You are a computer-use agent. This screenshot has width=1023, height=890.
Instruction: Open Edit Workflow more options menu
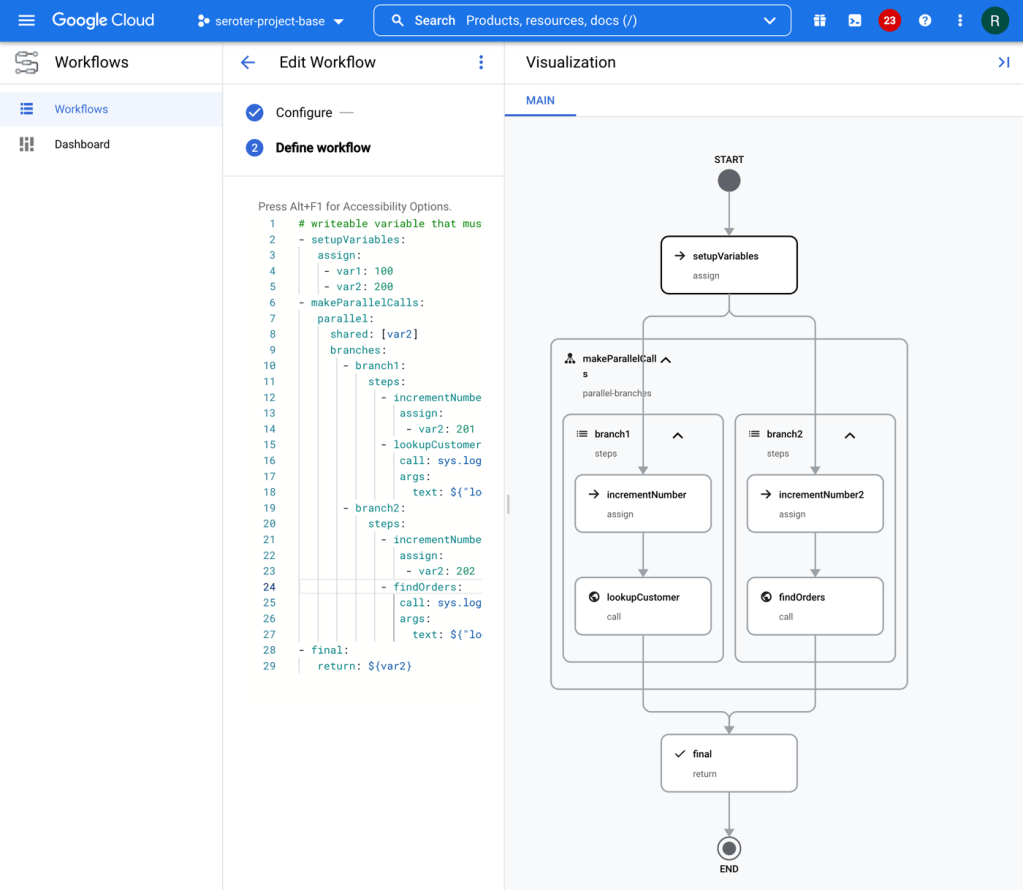[481, 62]
